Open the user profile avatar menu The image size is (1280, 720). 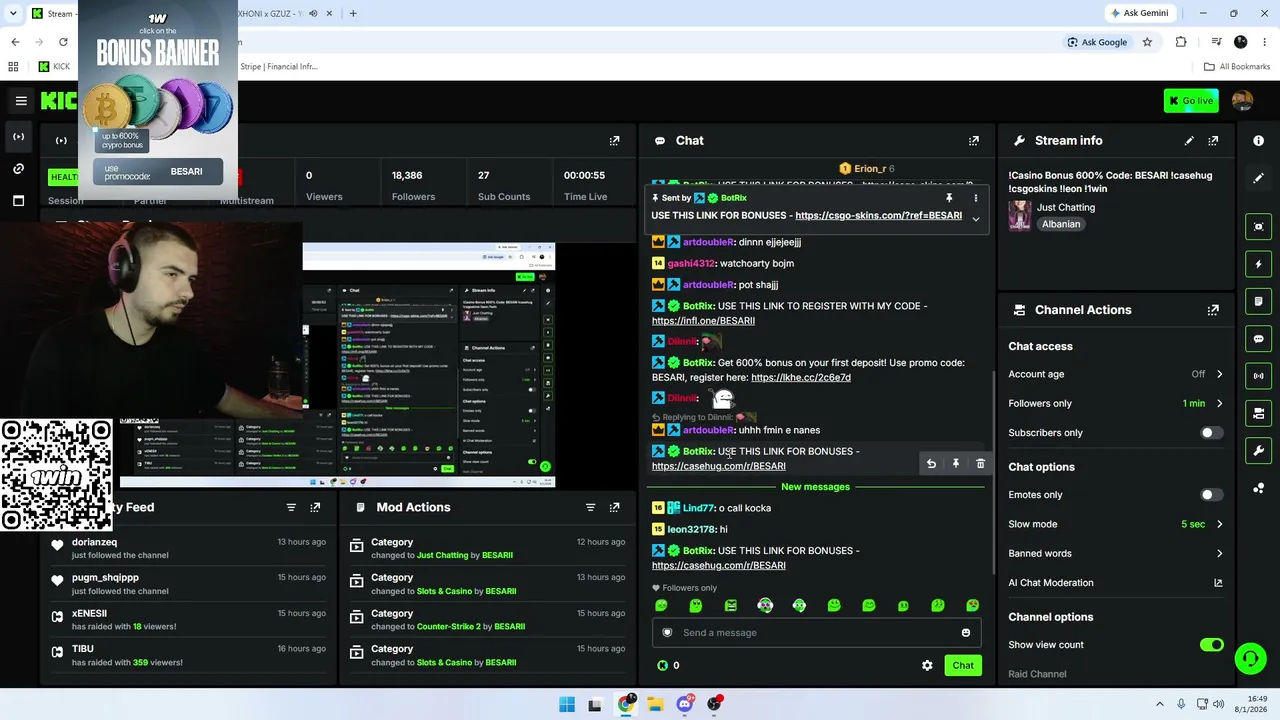(1242, 101)
